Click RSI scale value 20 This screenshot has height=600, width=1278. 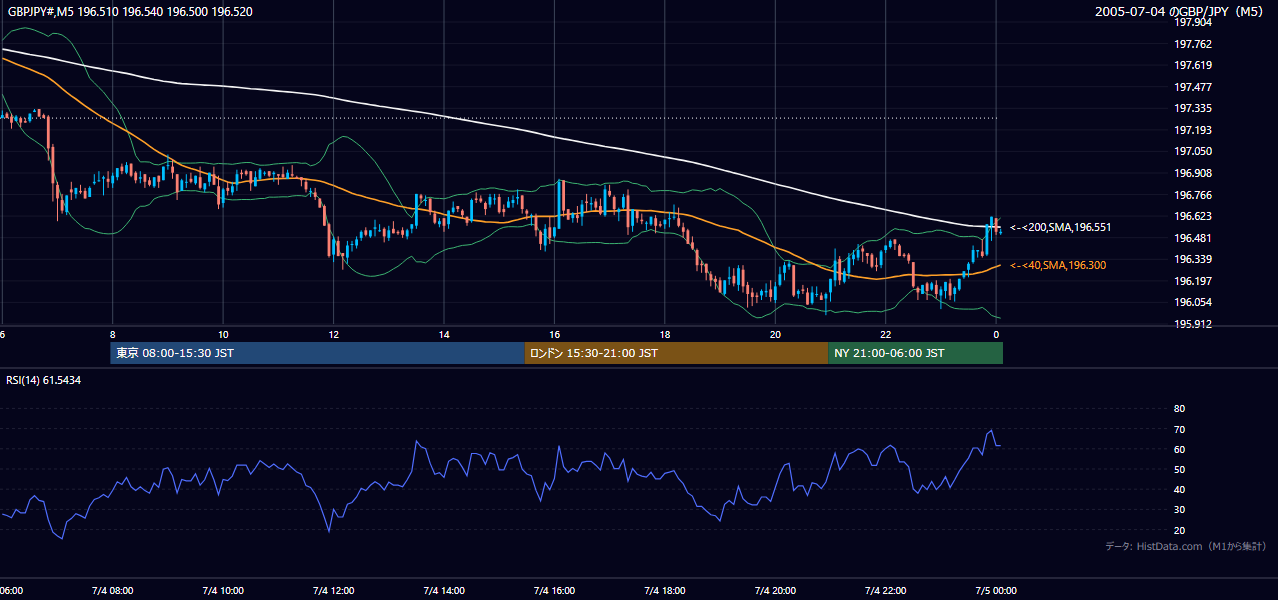[x=1179, y=531]
